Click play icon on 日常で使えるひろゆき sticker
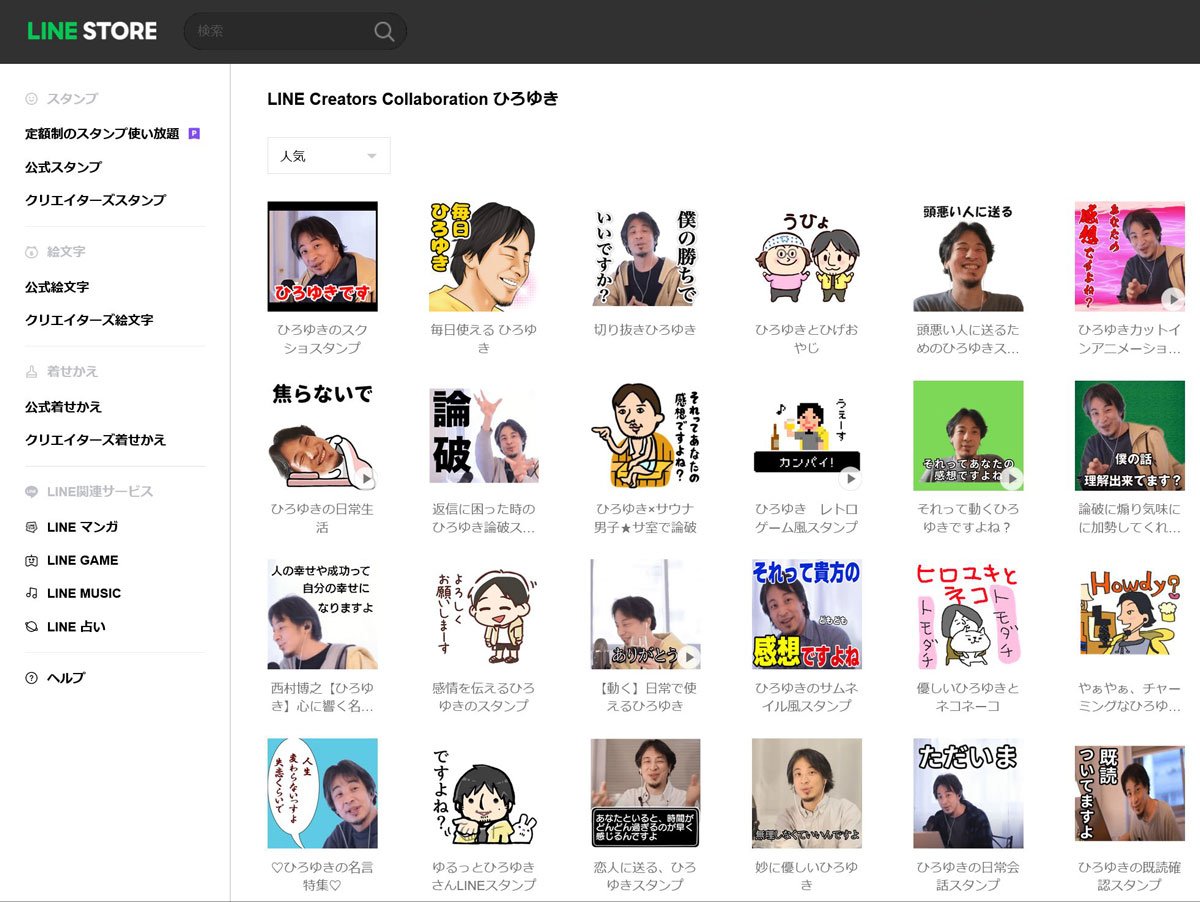Viewport: 1200px width, 902px height. 687,656
